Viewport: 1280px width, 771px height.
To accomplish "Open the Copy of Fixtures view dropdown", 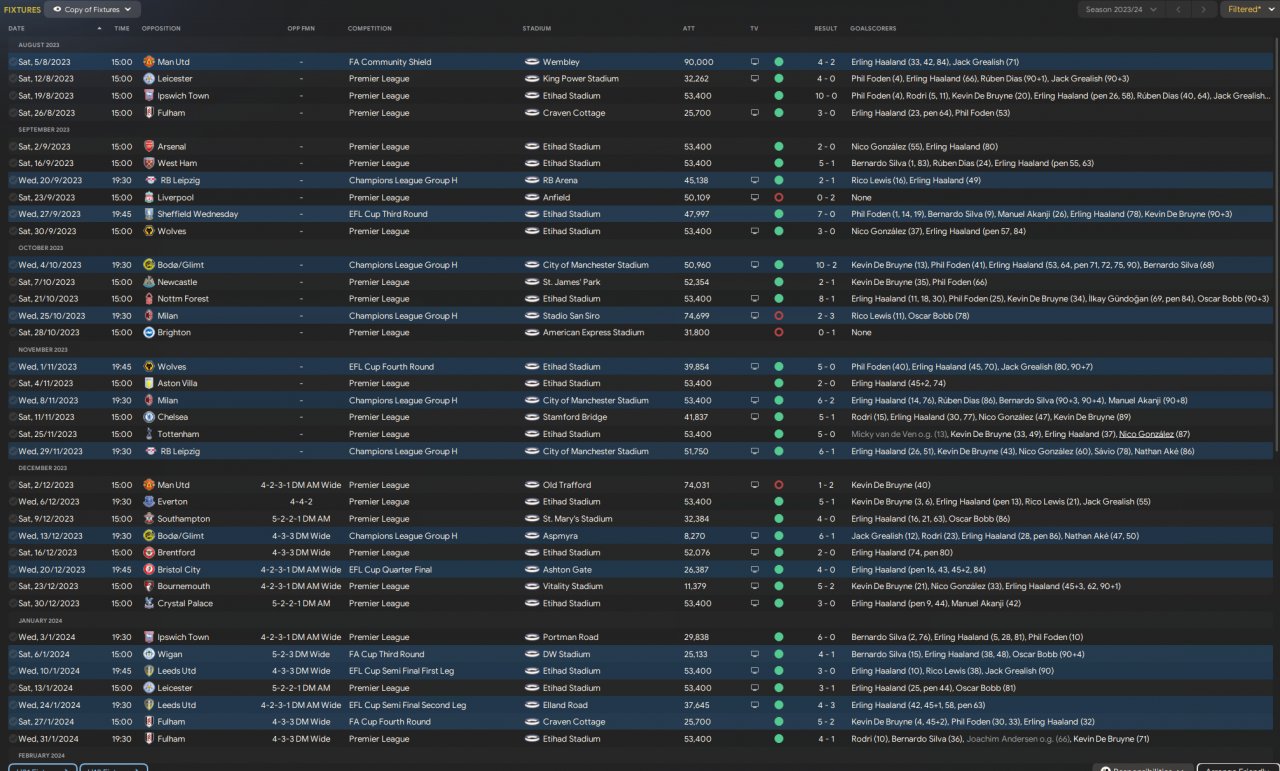I will (91, 10).
